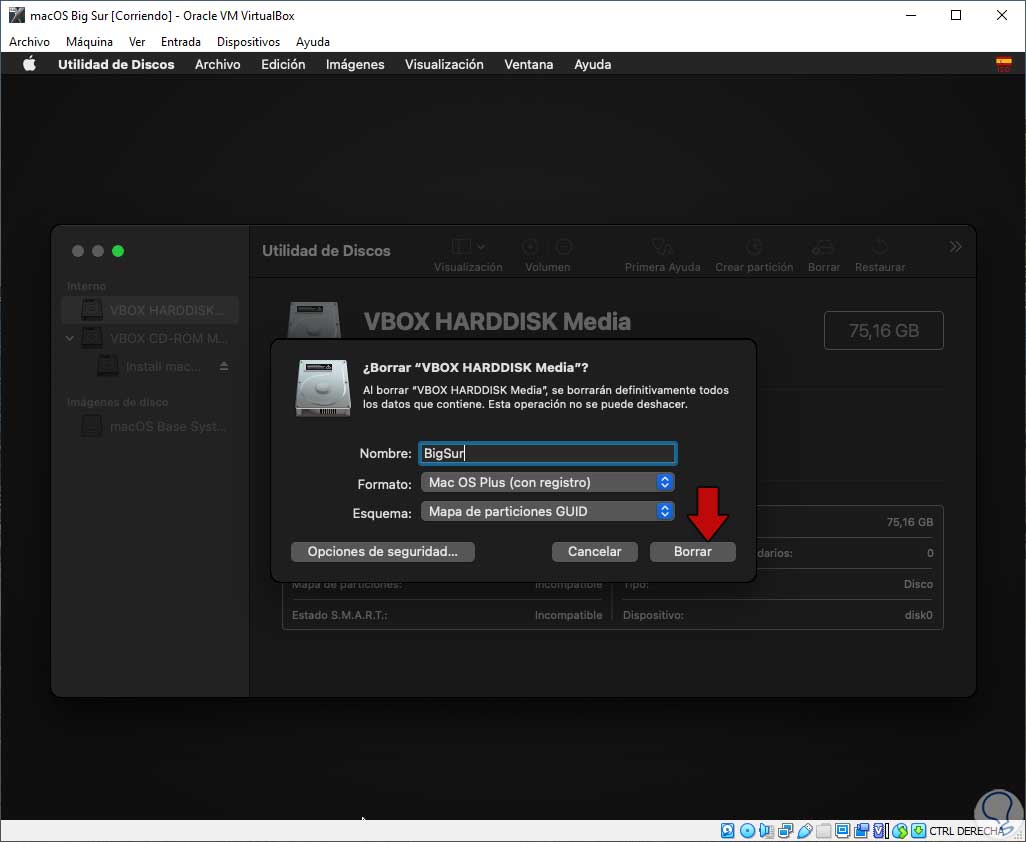Screen dimensions: 1026x842
Task: Click the VirtualBox USB status icon
Action: tap(805, 831)
